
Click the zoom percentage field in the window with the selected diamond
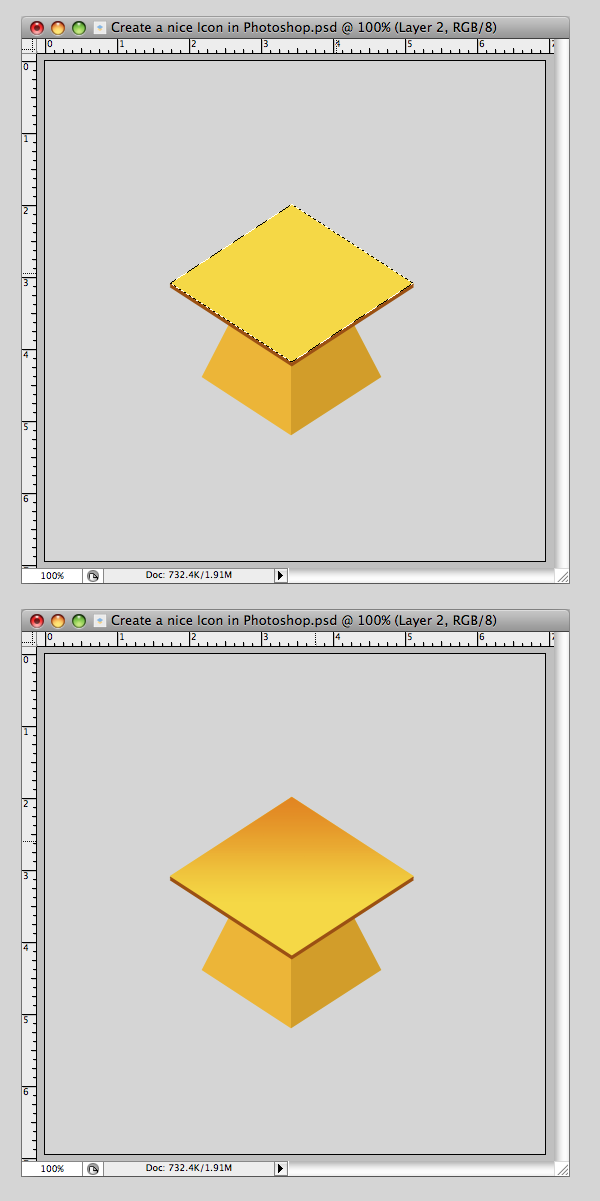pos(52,576)
